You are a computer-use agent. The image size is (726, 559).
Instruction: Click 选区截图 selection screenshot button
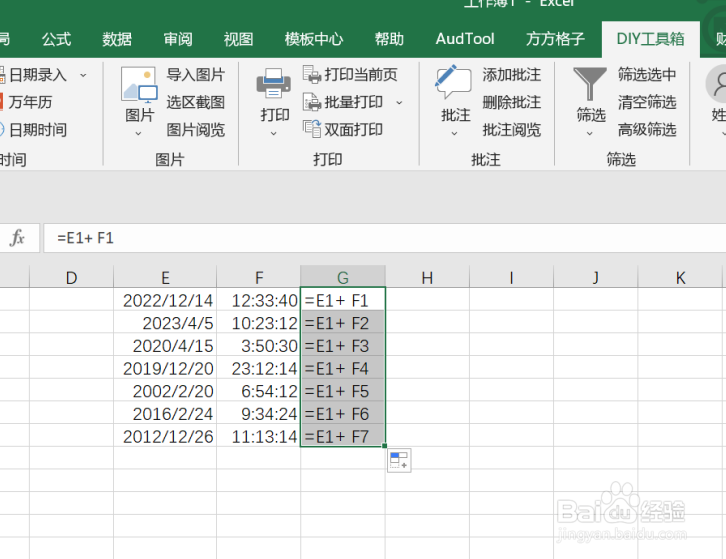click(196, 102)
